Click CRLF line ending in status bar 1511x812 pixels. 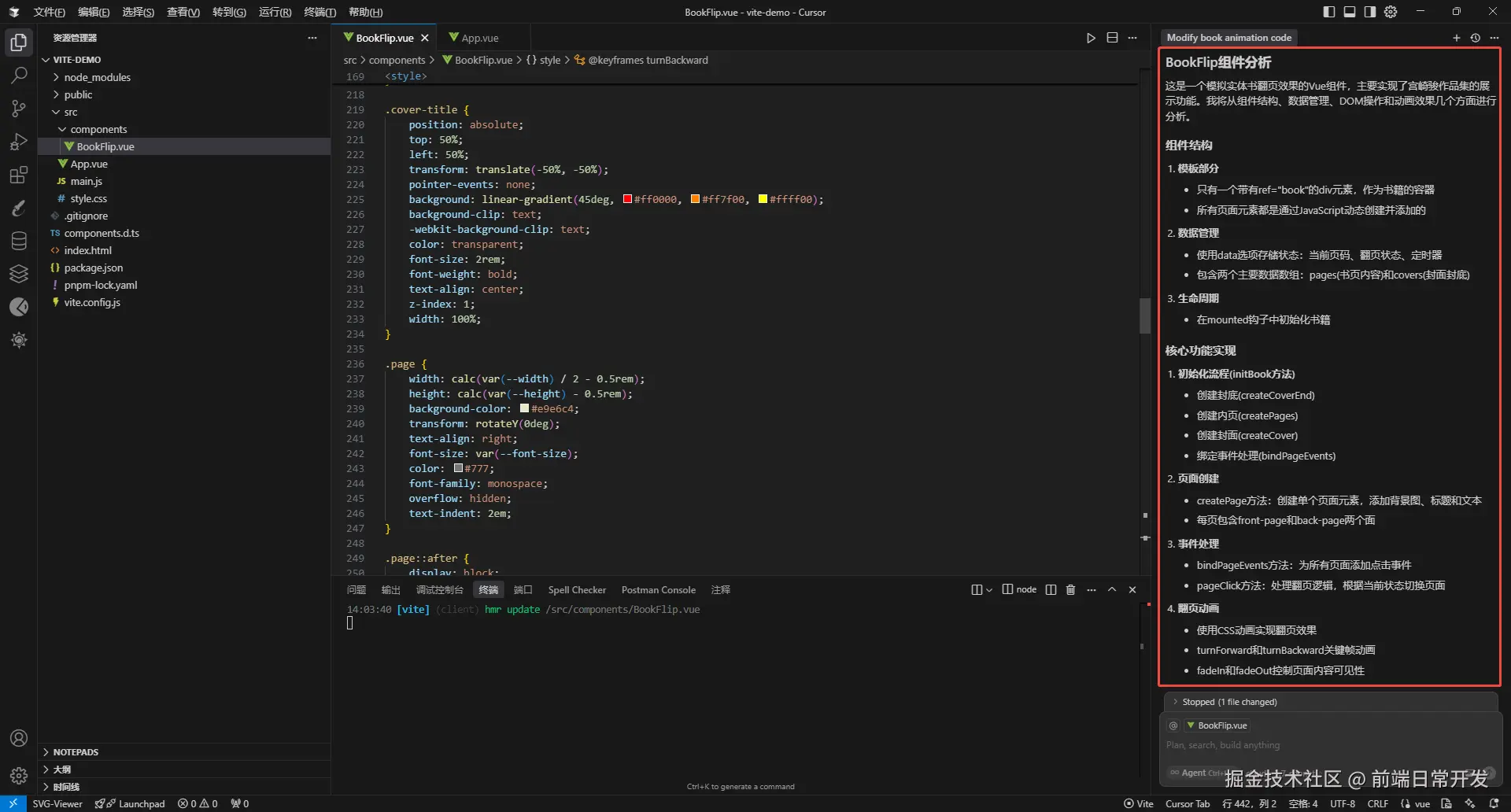[1378, 803]
